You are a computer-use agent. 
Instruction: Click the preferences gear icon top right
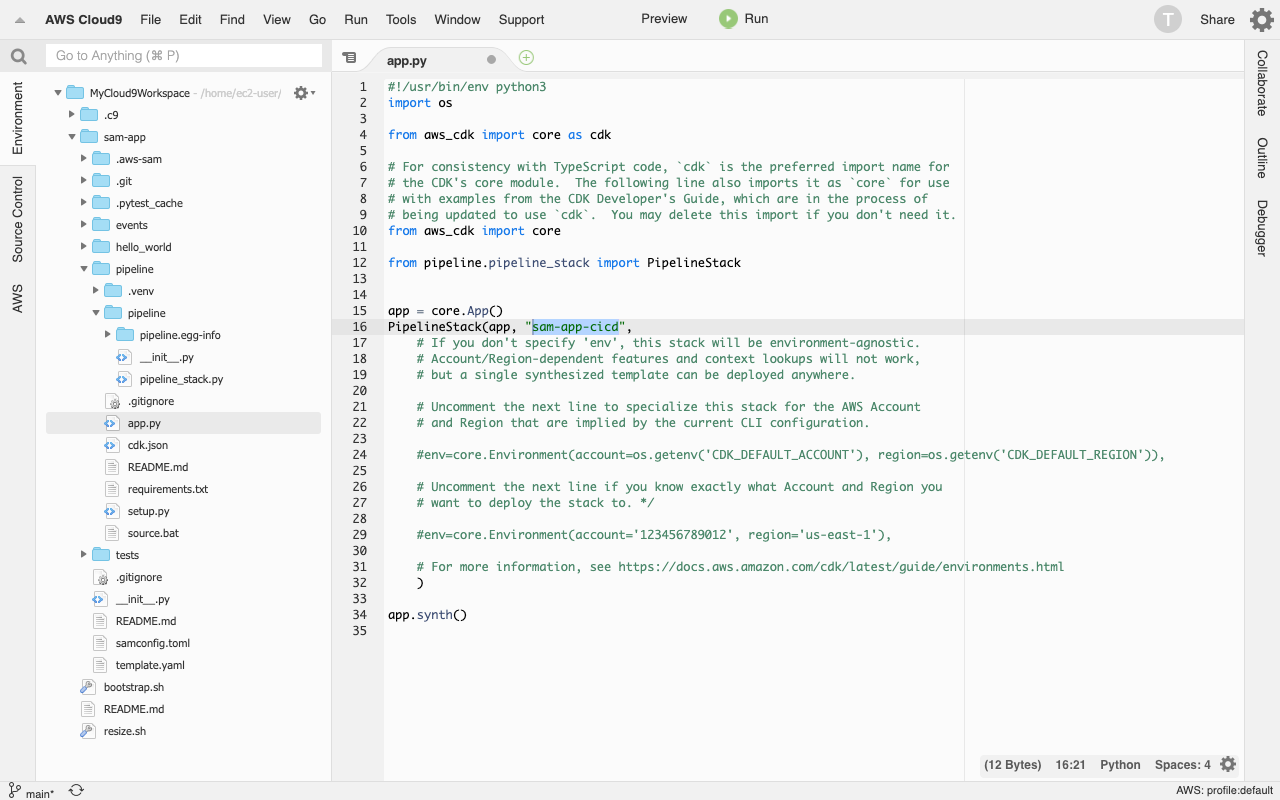point(1261,19)
